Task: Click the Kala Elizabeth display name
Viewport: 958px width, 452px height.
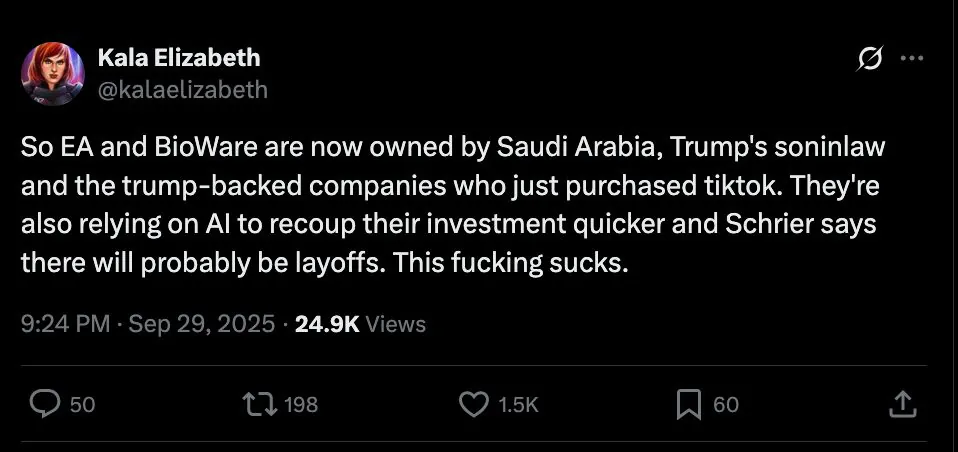Action: [x=179, y=59]
